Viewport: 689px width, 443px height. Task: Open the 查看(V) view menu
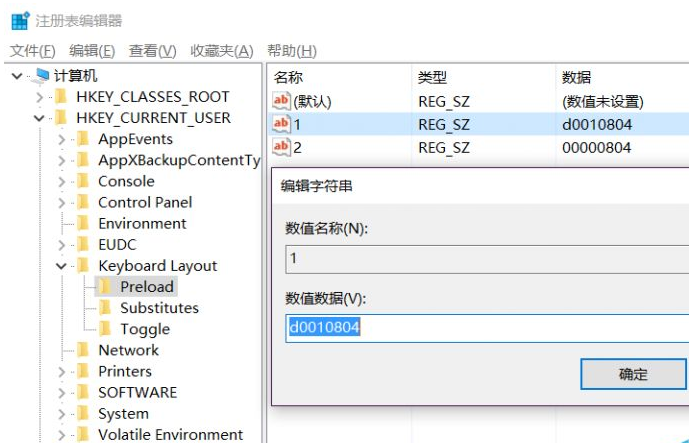[152, 51]
